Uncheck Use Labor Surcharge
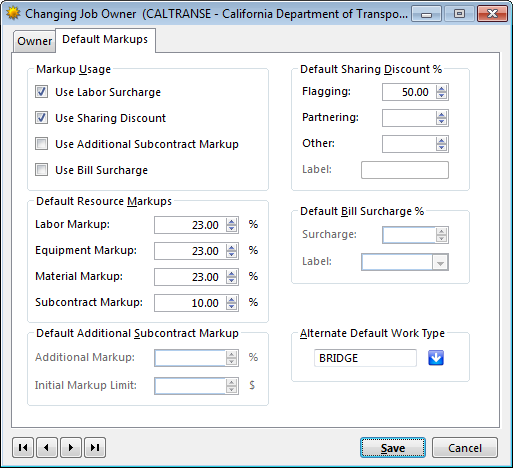Screen dimensions: 513x468 click(x=41, y=92)
